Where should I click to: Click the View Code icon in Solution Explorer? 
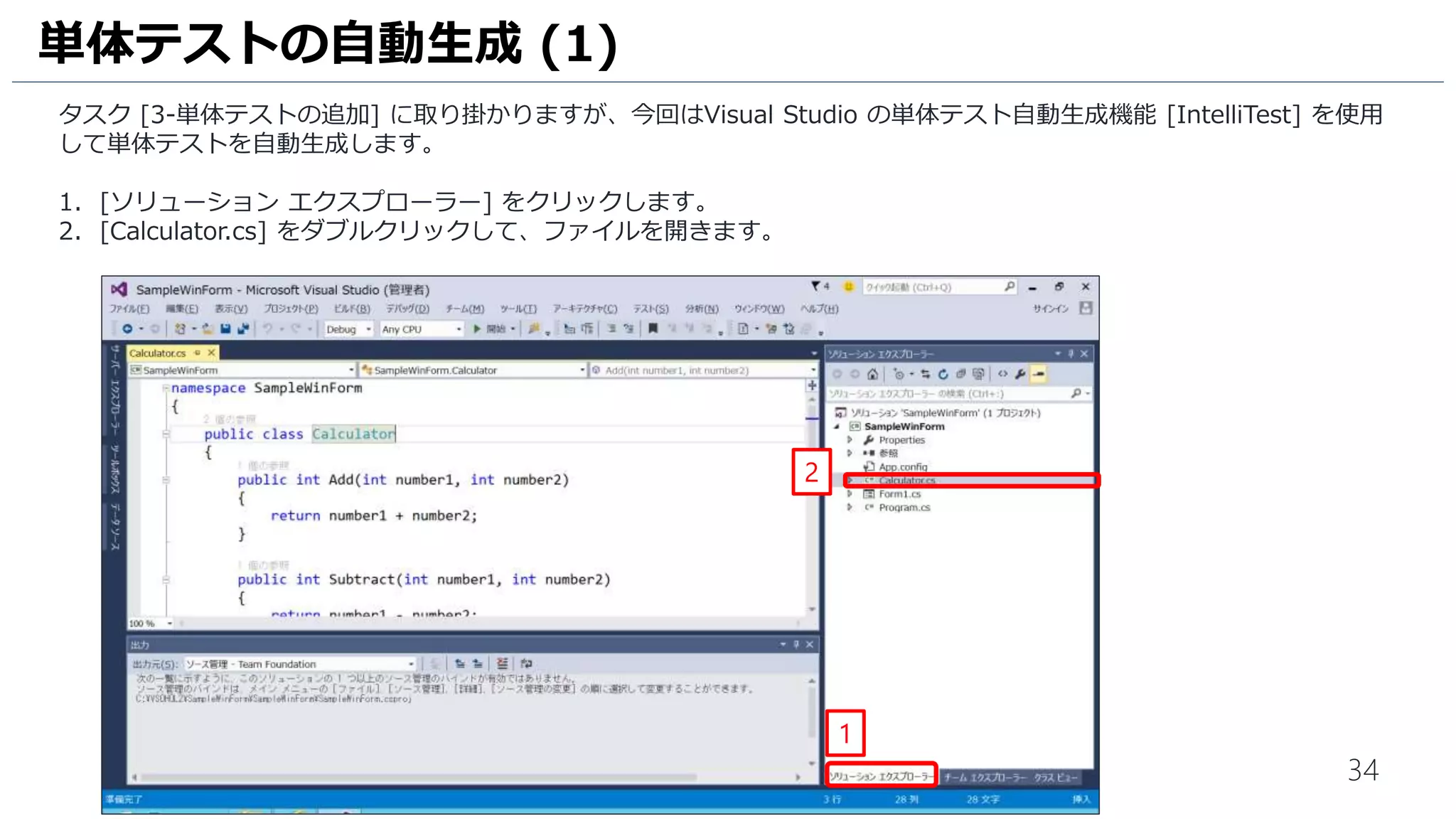point(1002,374)
